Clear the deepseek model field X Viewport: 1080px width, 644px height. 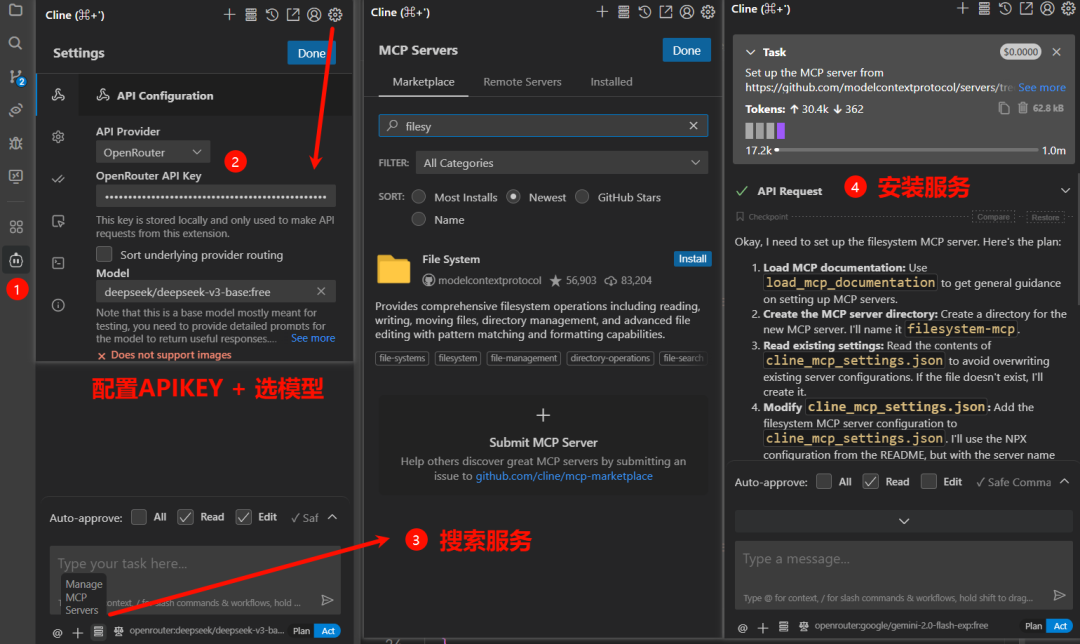[x=321, y=291]
